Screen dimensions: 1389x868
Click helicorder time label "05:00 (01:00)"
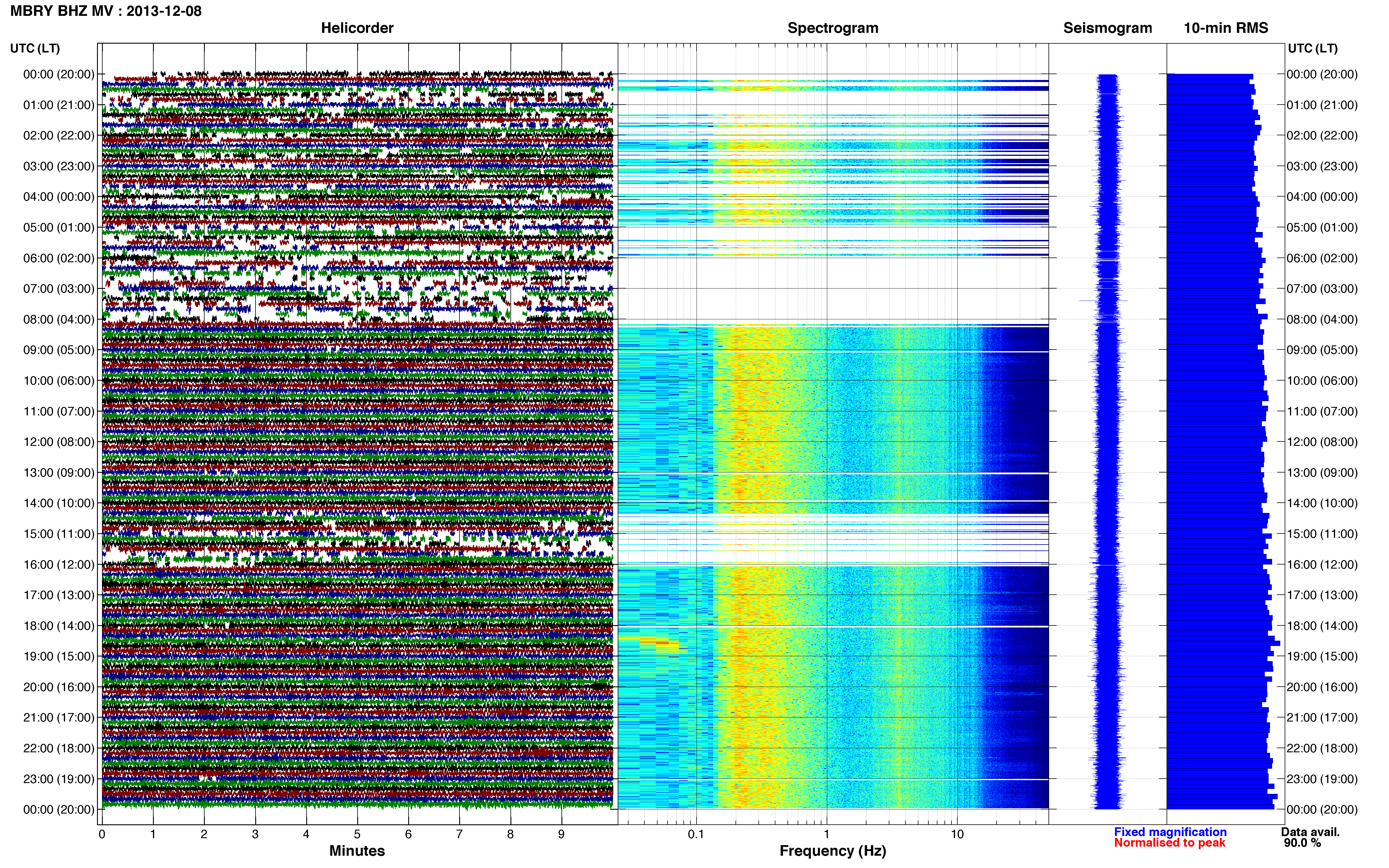59,227
